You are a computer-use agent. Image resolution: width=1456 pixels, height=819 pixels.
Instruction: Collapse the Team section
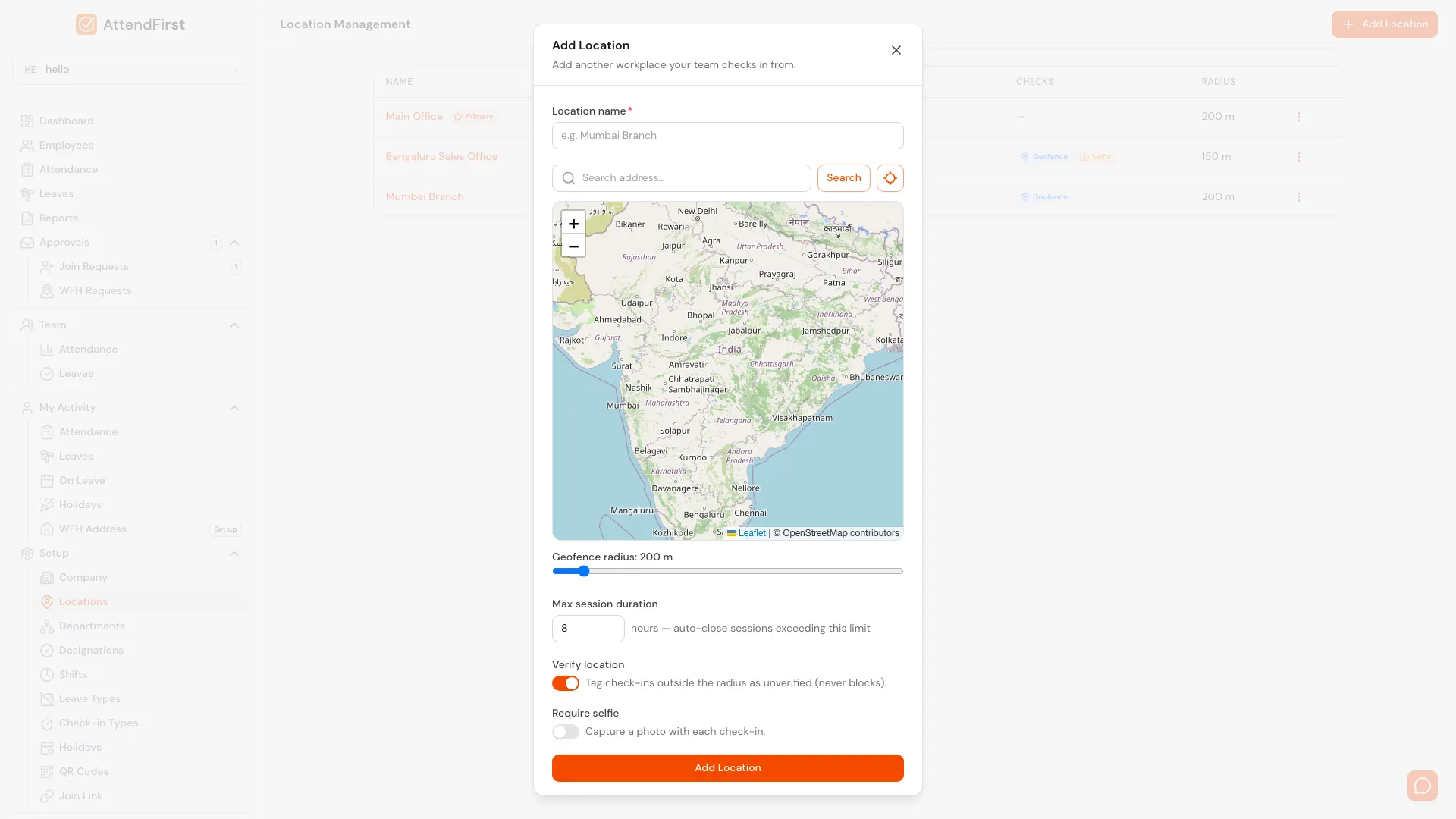point(234,325)
